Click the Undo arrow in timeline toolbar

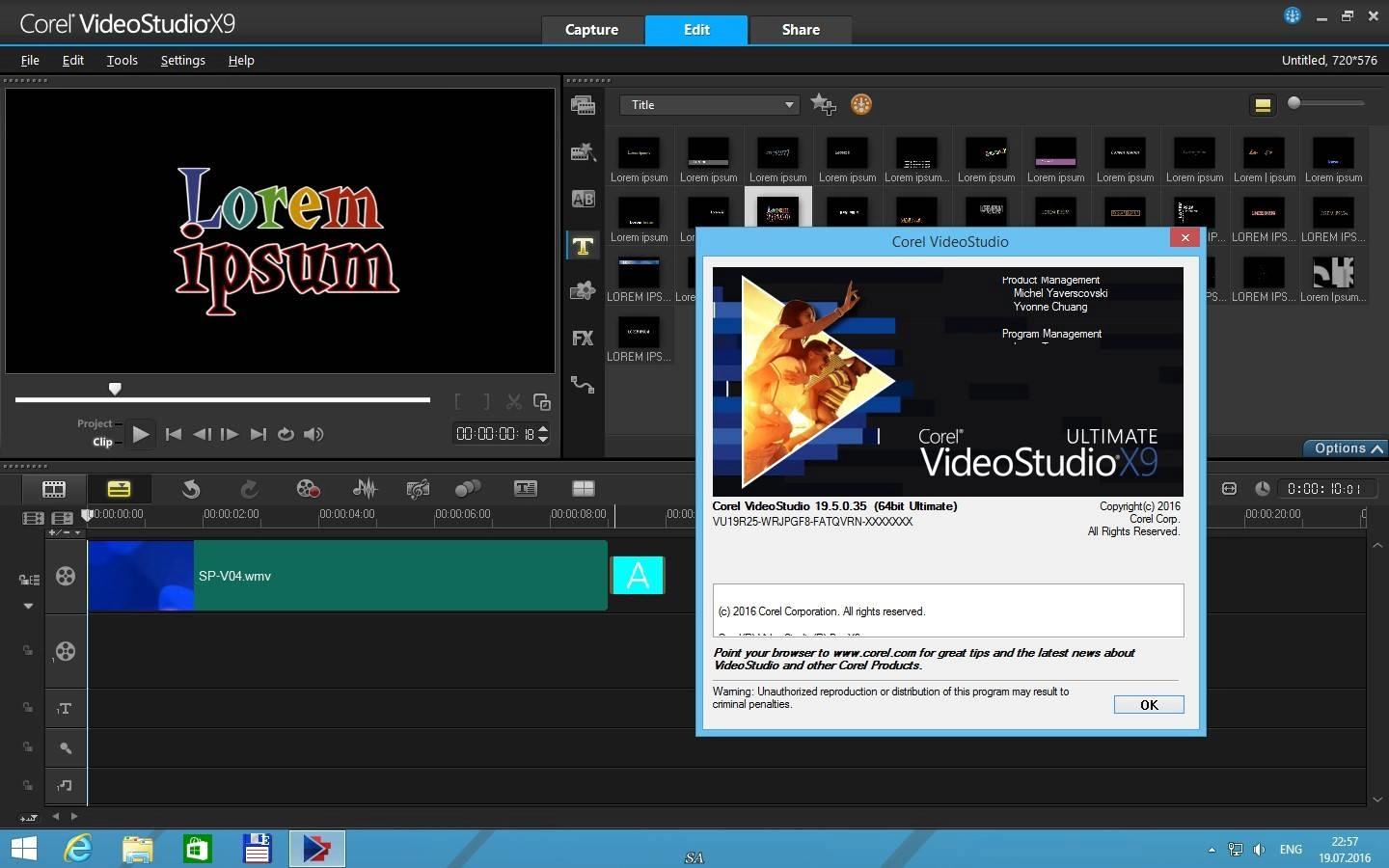click(x=191, y=489)
